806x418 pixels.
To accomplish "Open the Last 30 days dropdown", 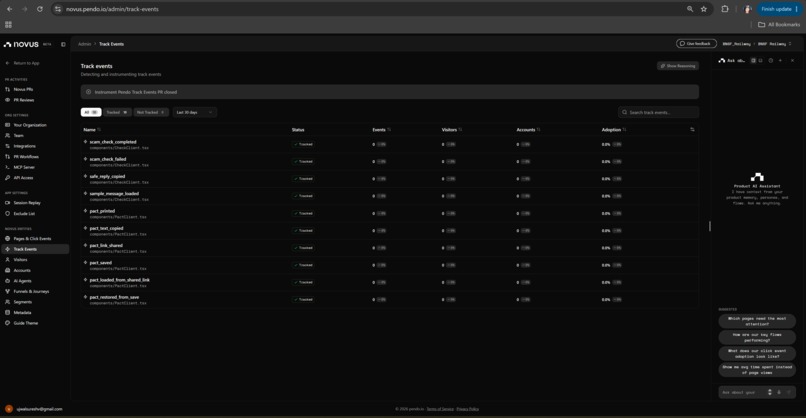I will (194, 112).
